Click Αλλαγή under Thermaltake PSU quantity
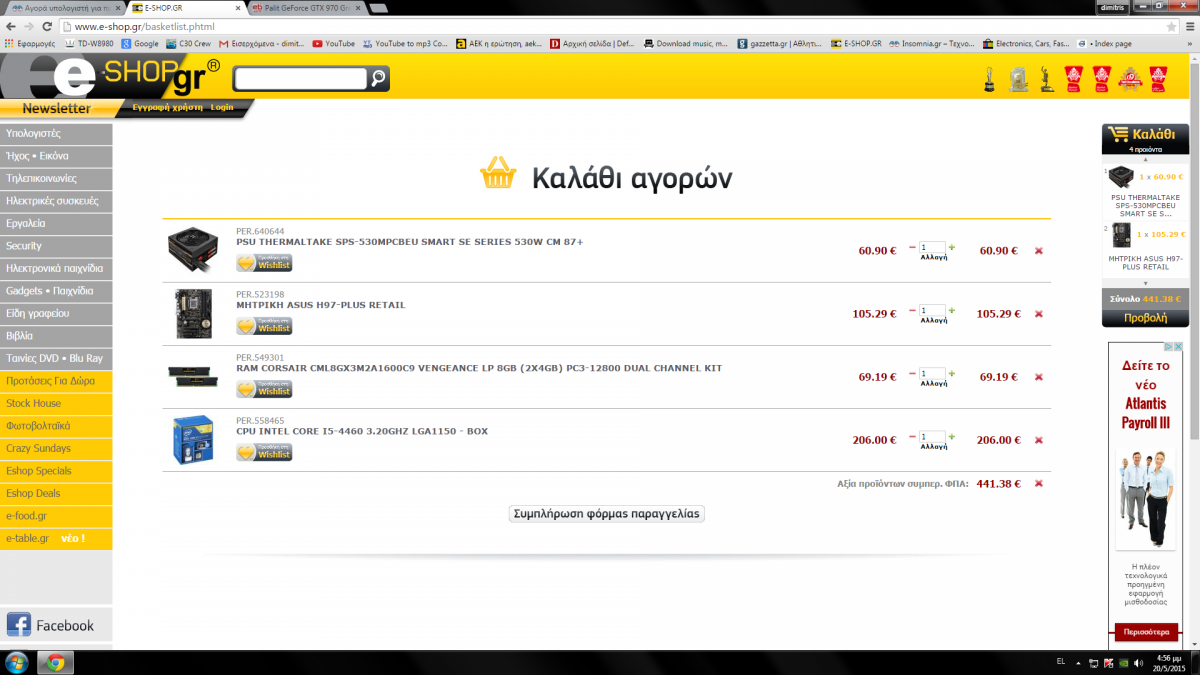The image size is (1200, 675). (x=933, y=258)
